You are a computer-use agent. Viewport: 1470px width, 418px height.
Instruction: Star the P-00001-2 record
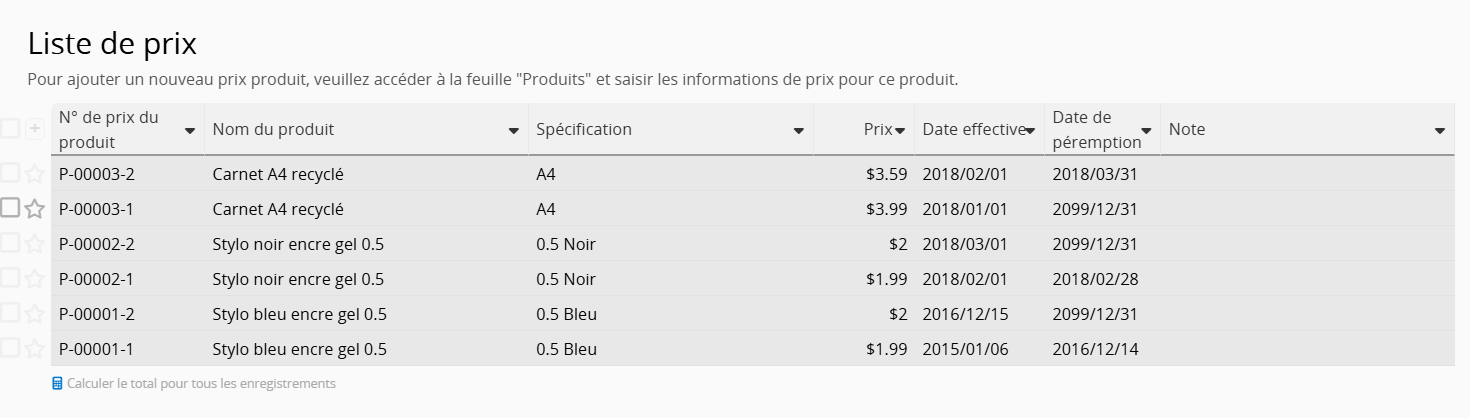click(x=35, y=314)
